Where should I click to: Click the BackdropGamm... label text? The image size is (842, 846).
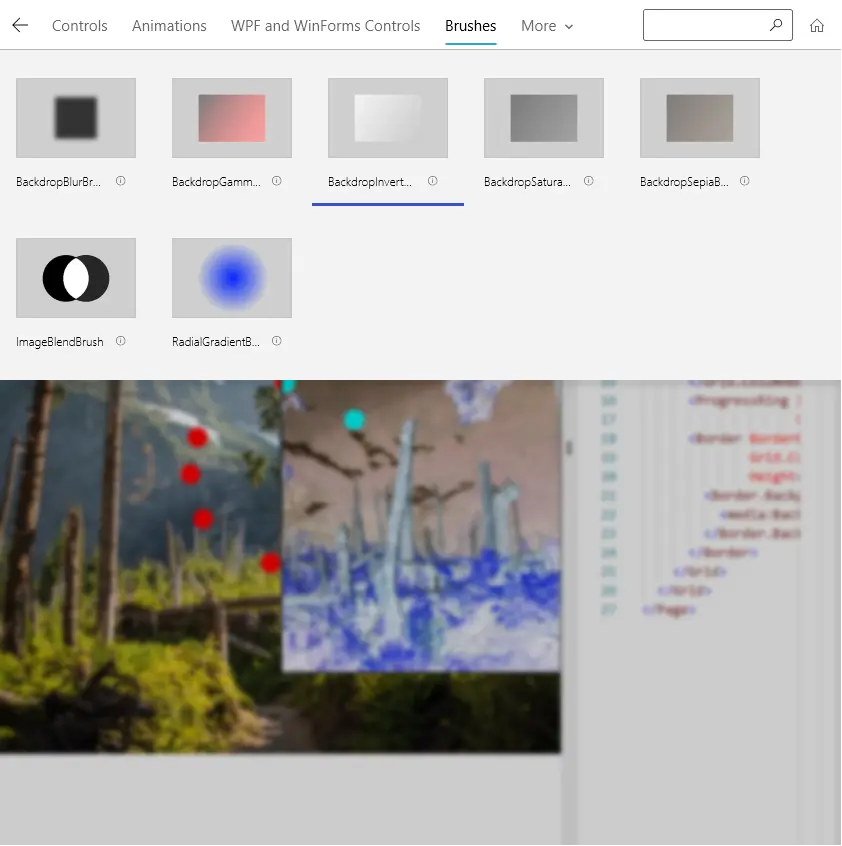point(216,182)
